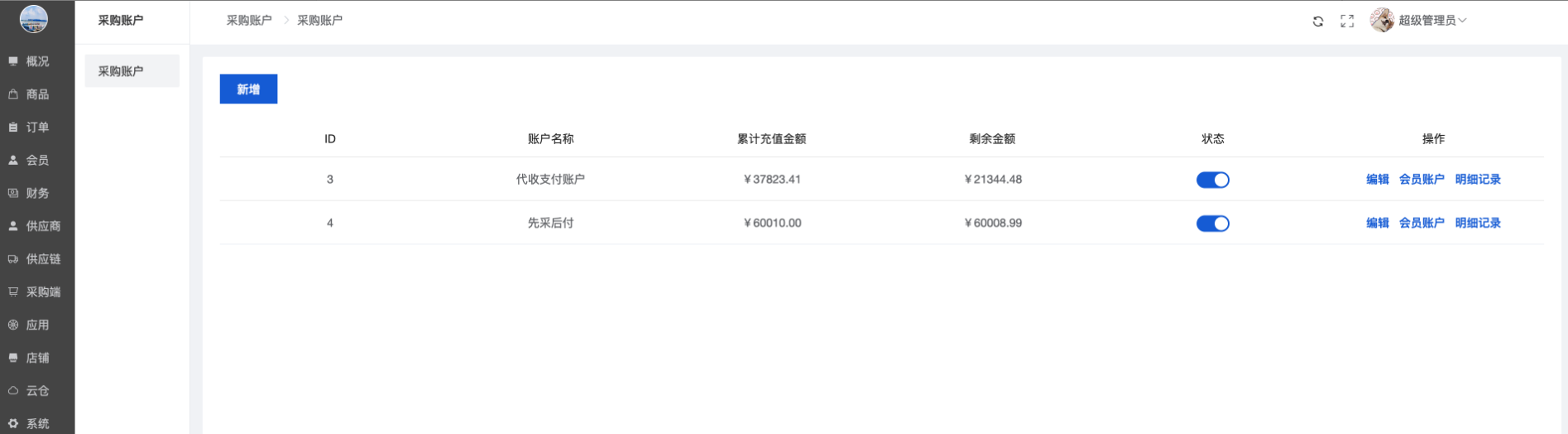Toggle status switch for 先采后付 account
Viewport: 1568px width, 434px height.
coord(1212,224)
